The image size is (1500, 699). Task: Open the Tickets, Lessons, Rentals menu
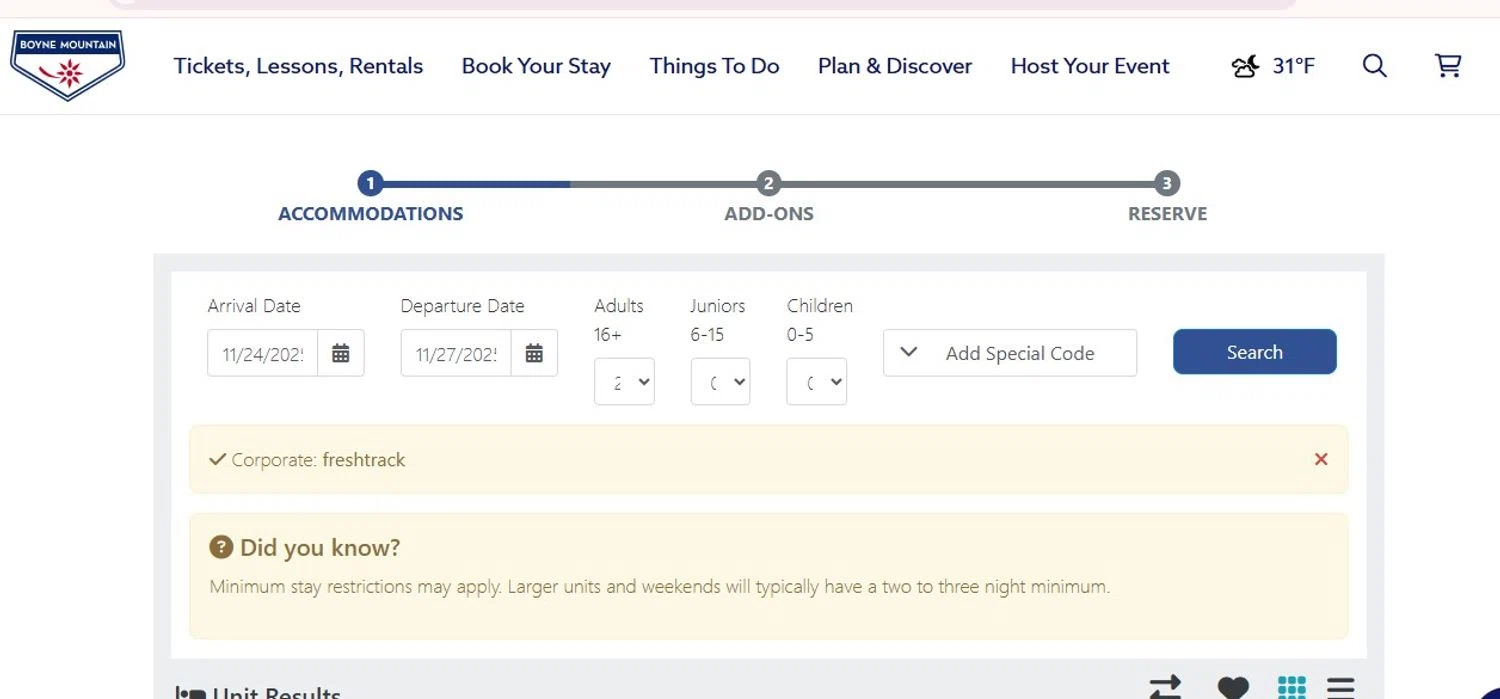[298, 66]
